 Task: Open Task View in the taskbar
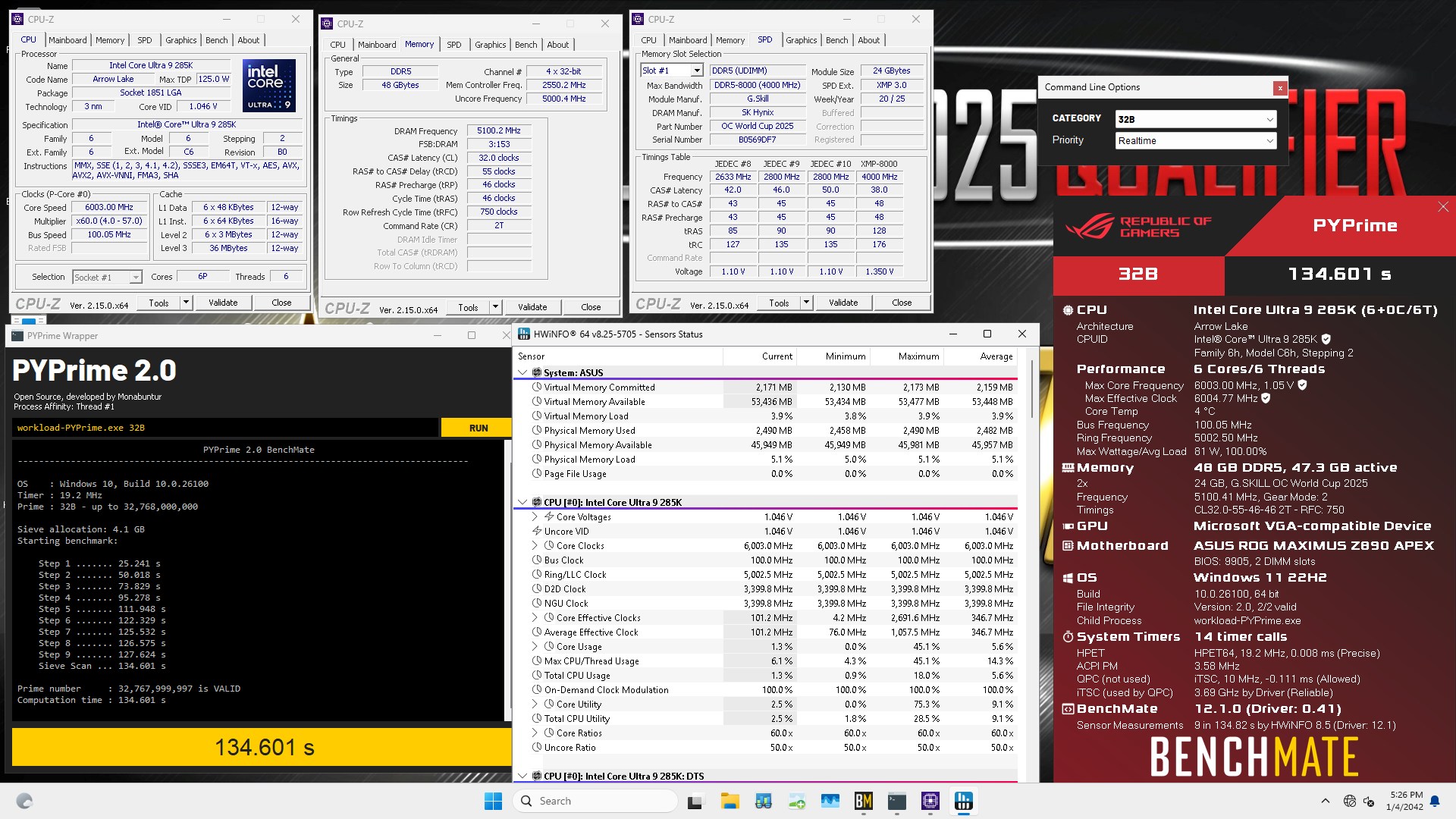click(x=696, y=801)
